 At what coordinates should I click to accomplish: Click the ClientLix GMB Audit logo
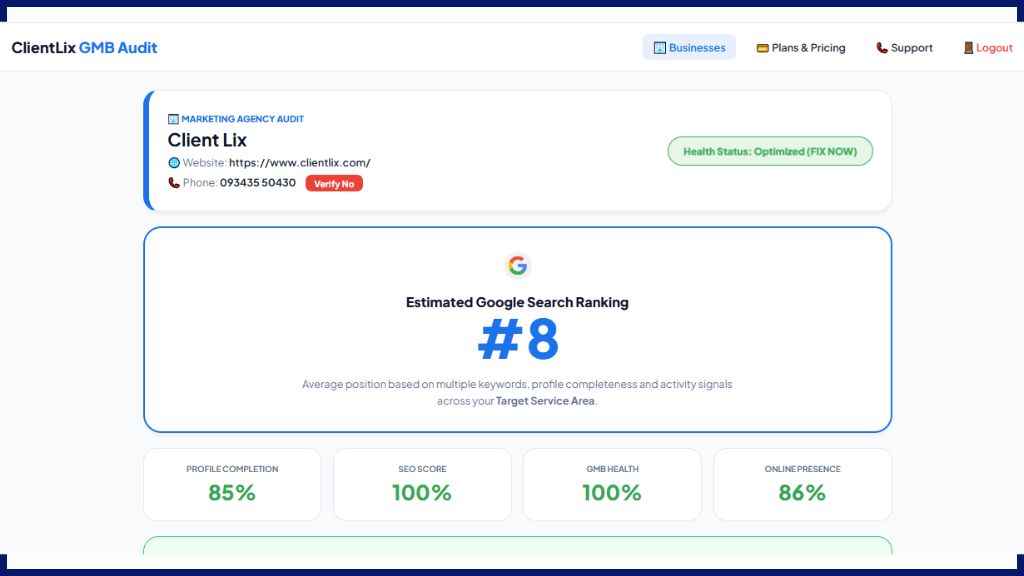[84, 47]
